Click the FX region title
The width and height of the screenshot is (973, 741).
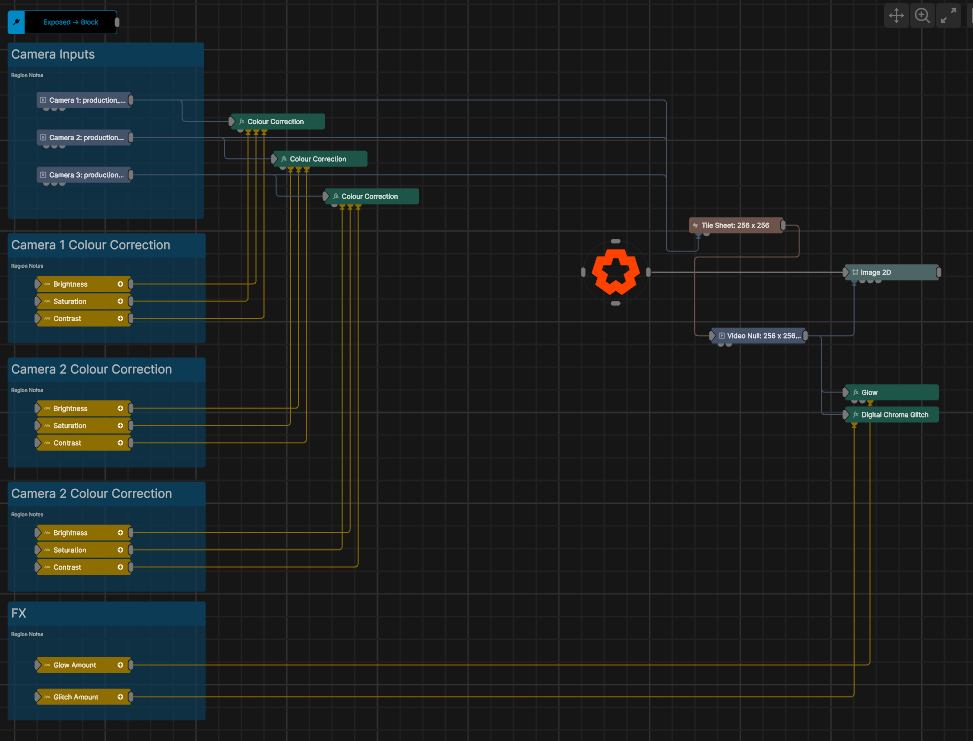coord(18,613)
